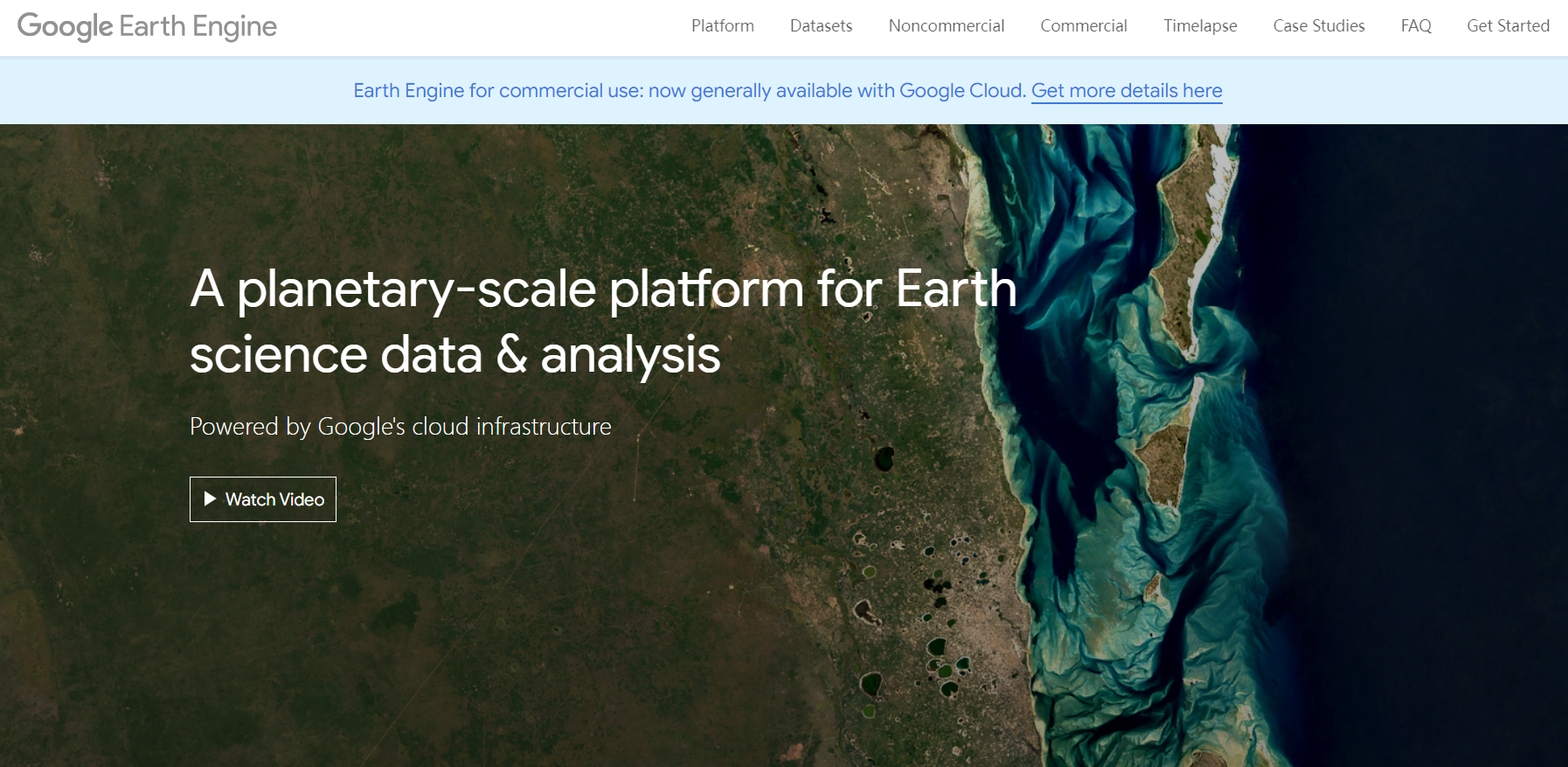Click the play triangle icon in Watch Video
This screenshot has width=1568, height=767.
pos(210,499)
